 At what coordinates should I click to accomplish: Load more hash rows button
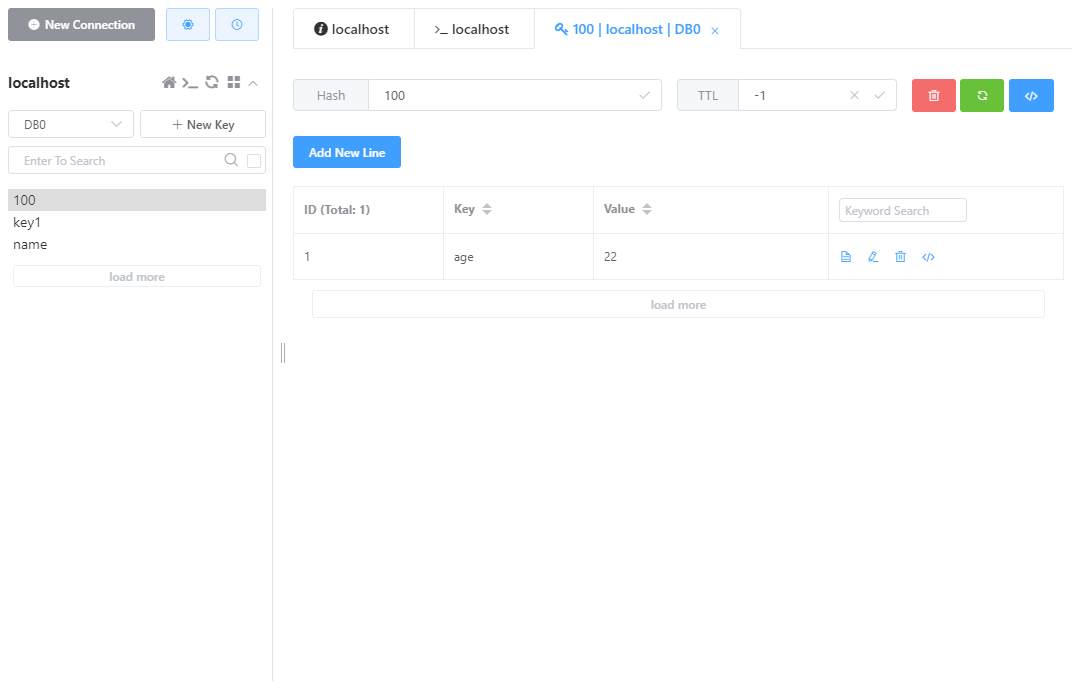pyautogui.click(x=678, y=305)
